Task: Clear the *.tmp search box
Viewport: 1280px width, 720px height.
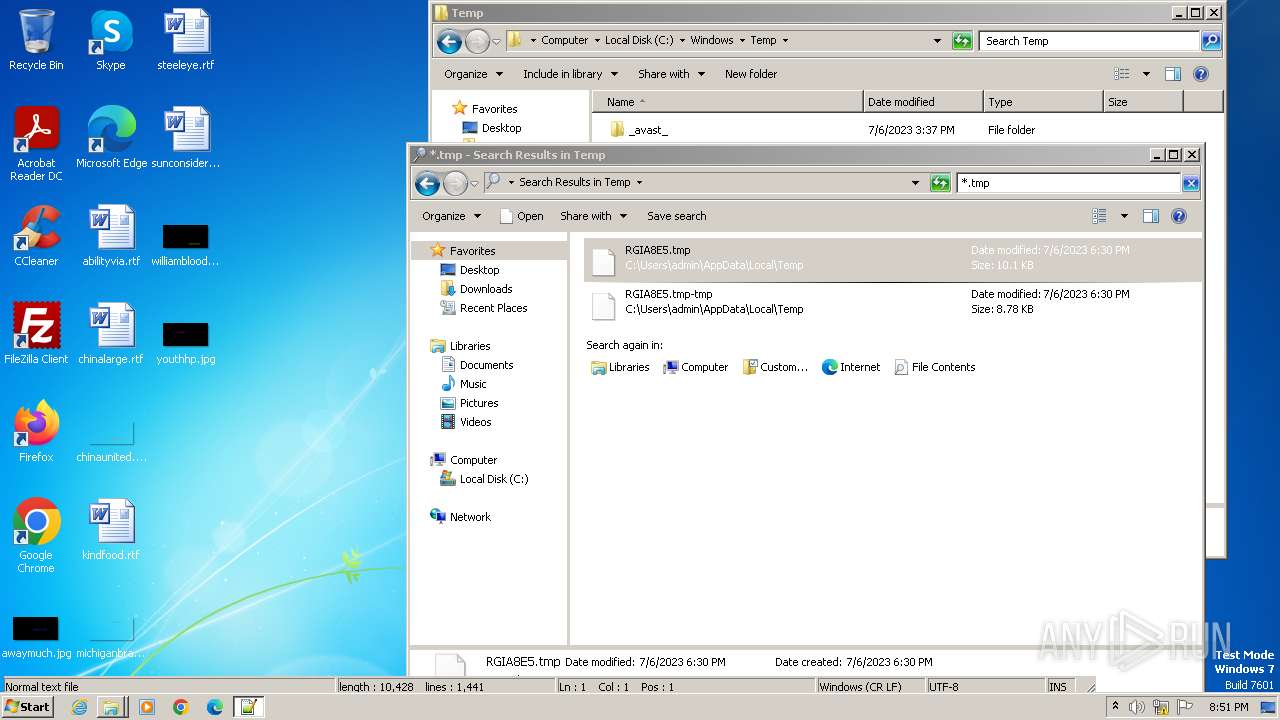Action: 1190,183
